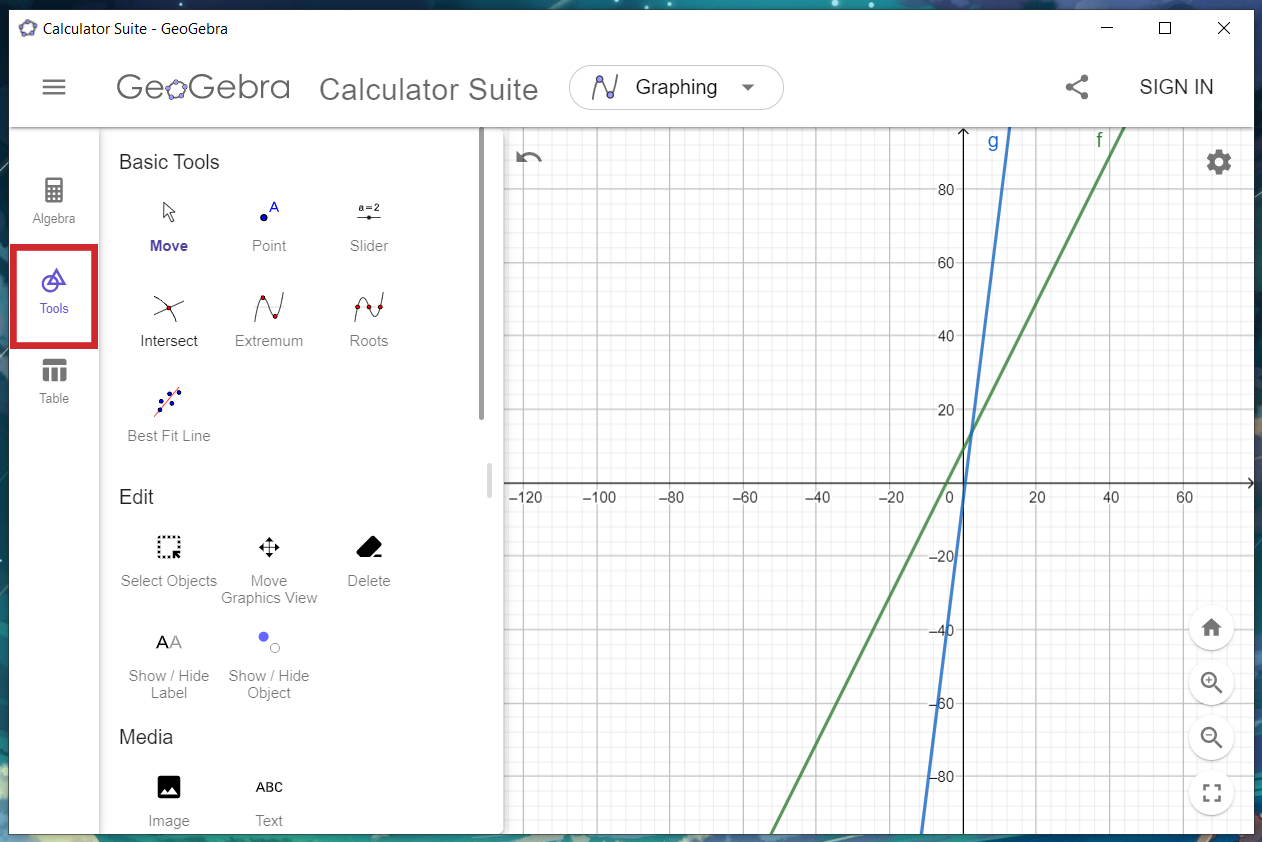Image resolution: width=1262 pixels, height=842 pixels.
Task: Click the Calculator Suite title text
Action: click(x=428, y=89)
